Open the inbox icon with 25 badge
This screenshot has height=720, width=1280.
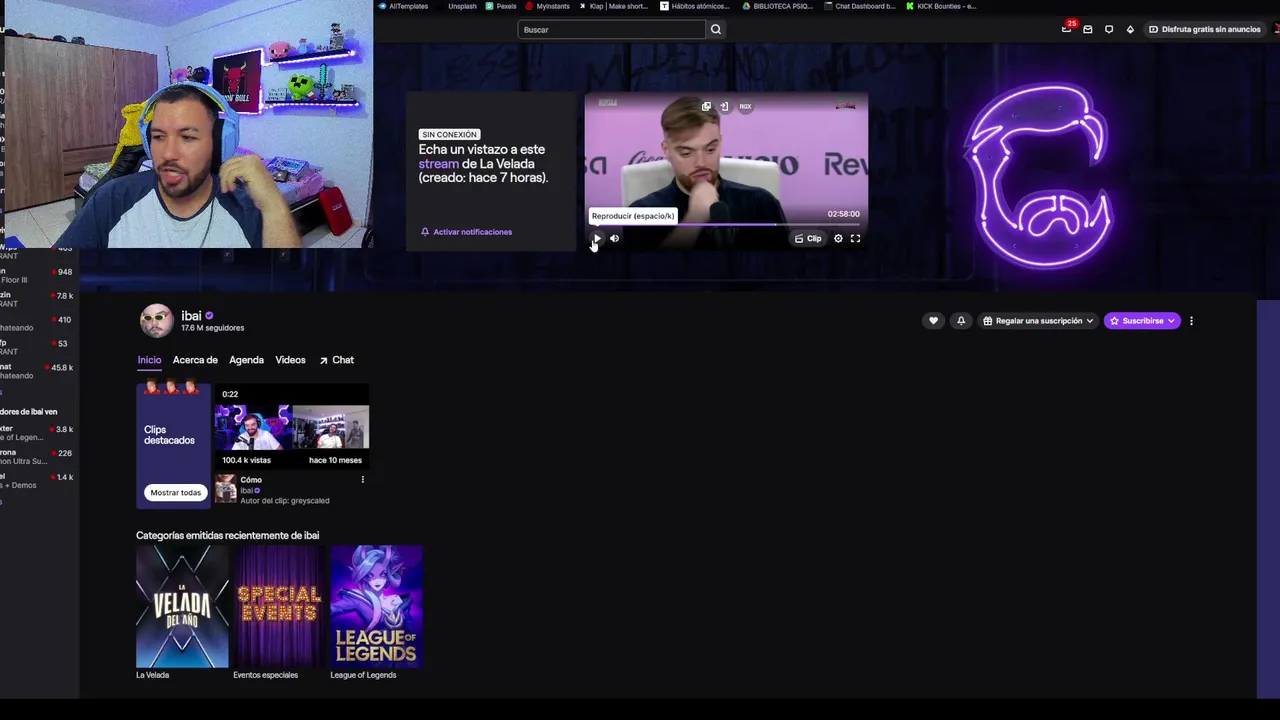pos(1067,28)
